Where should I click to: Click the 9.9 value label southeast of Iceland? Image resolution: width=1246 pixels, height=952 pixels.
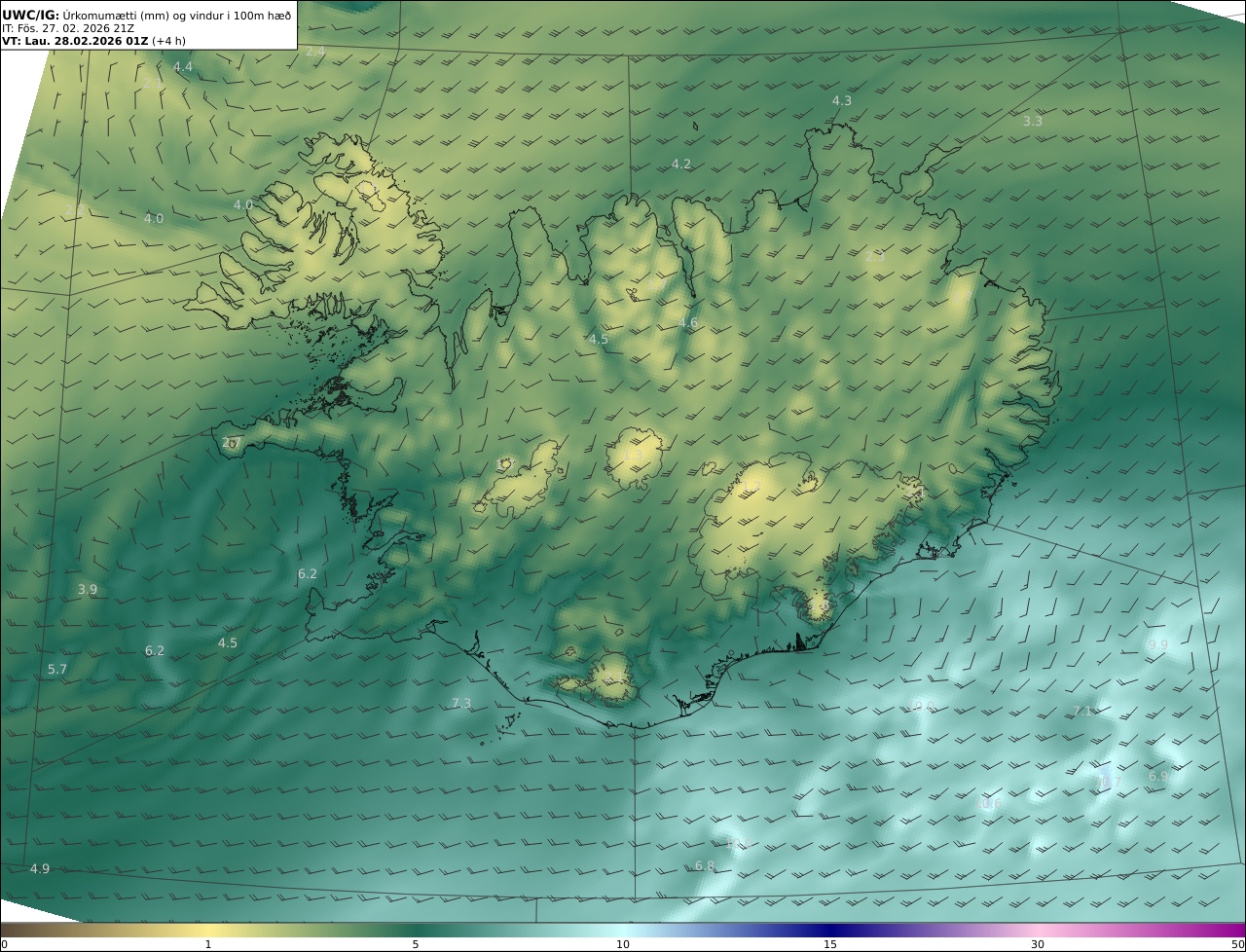click(x=1157, y=645)
